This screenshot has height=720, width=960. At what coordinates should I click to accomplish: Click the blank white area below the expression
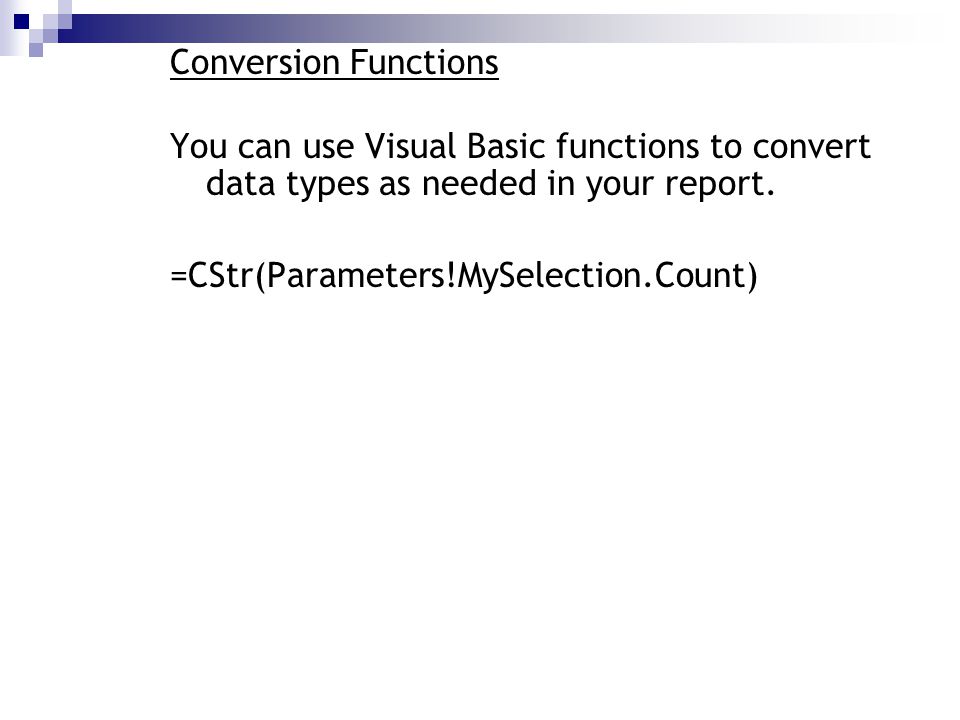click(x=480, y=490)
